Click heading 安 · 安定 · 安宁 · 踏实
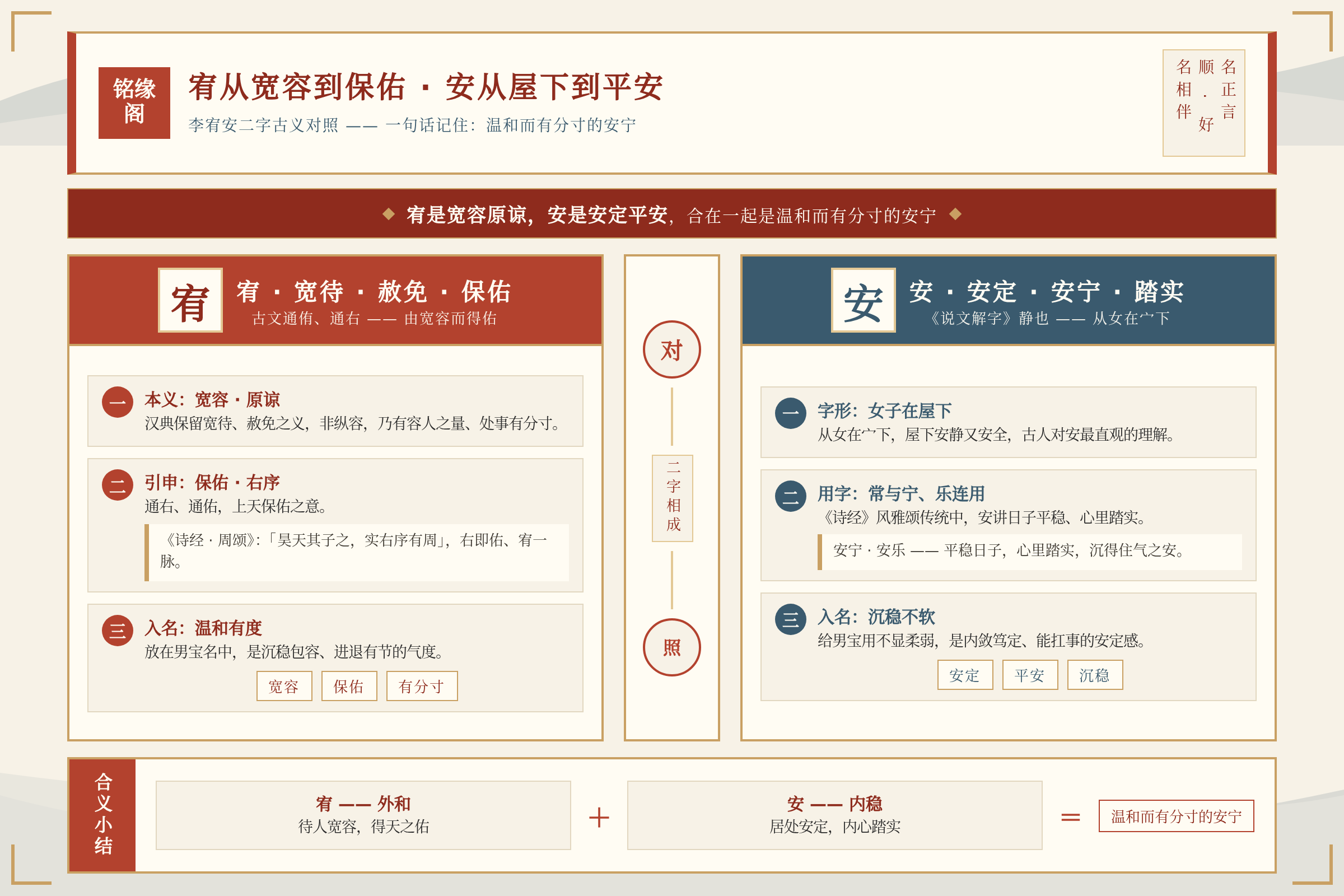This screenshot has width=1344, height=896. [1046, 291]
